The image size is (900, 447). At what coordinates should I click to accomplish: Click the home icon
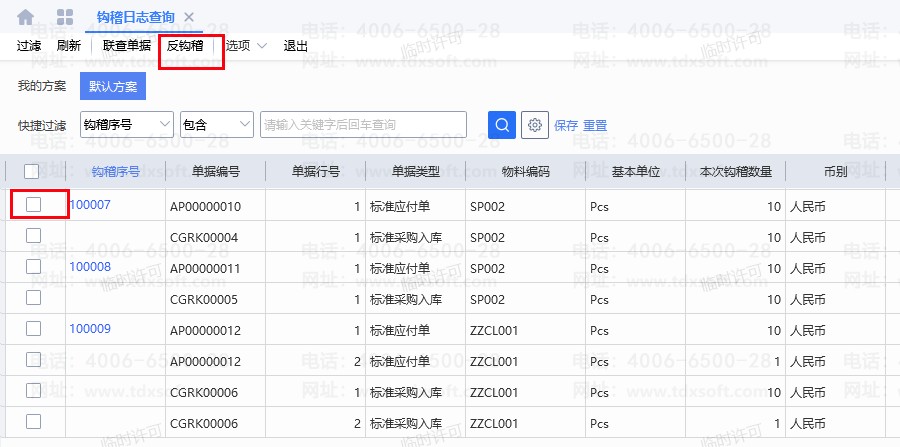25,17
